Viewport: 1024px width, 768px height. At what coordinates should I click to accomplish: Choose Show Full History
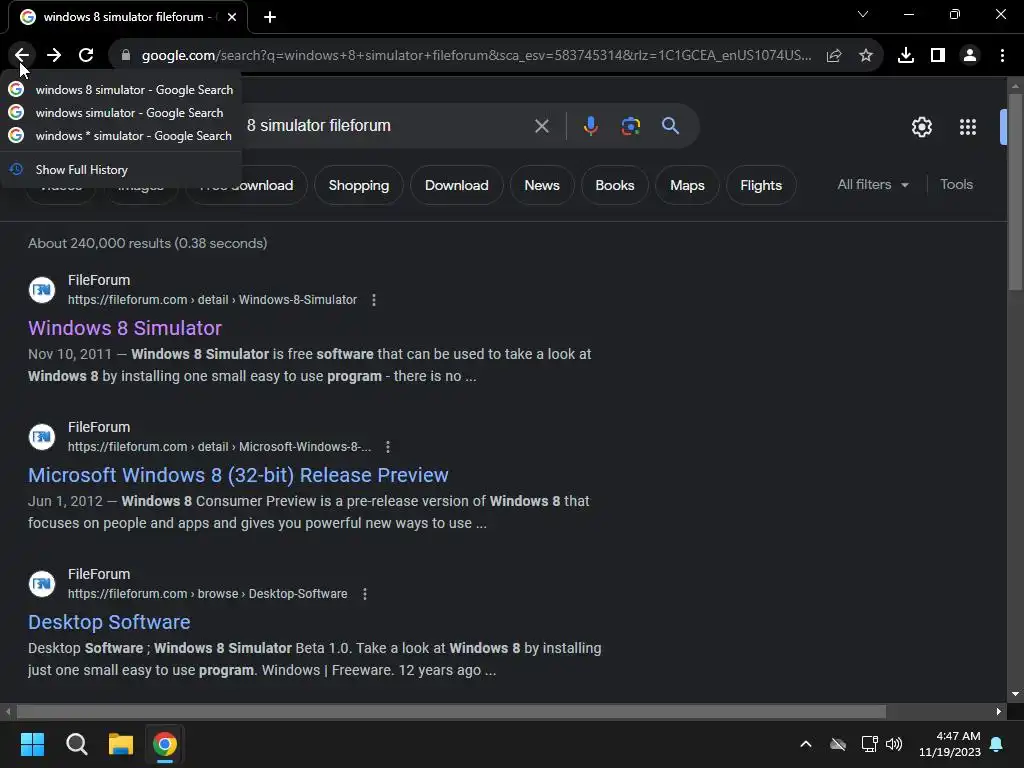pyautogui.click(x=121, y=170)
